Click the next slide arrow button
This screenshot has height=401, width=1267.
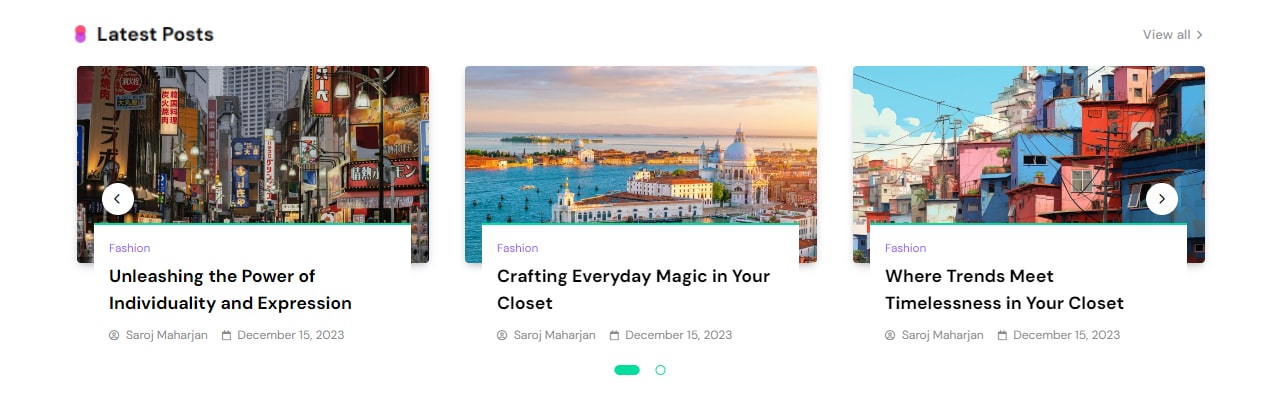[1161, 199]
